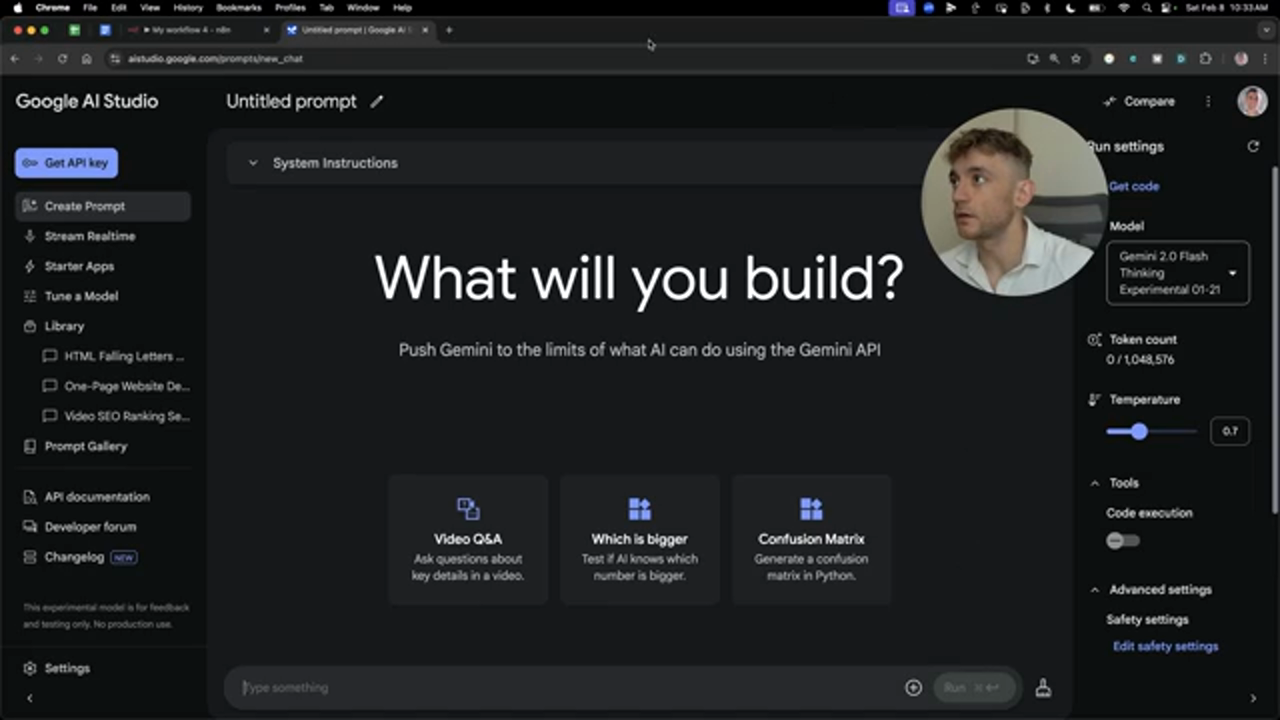Open the Model dropdown
This screenshot has width=1280, height=720.
(1178, 273)
